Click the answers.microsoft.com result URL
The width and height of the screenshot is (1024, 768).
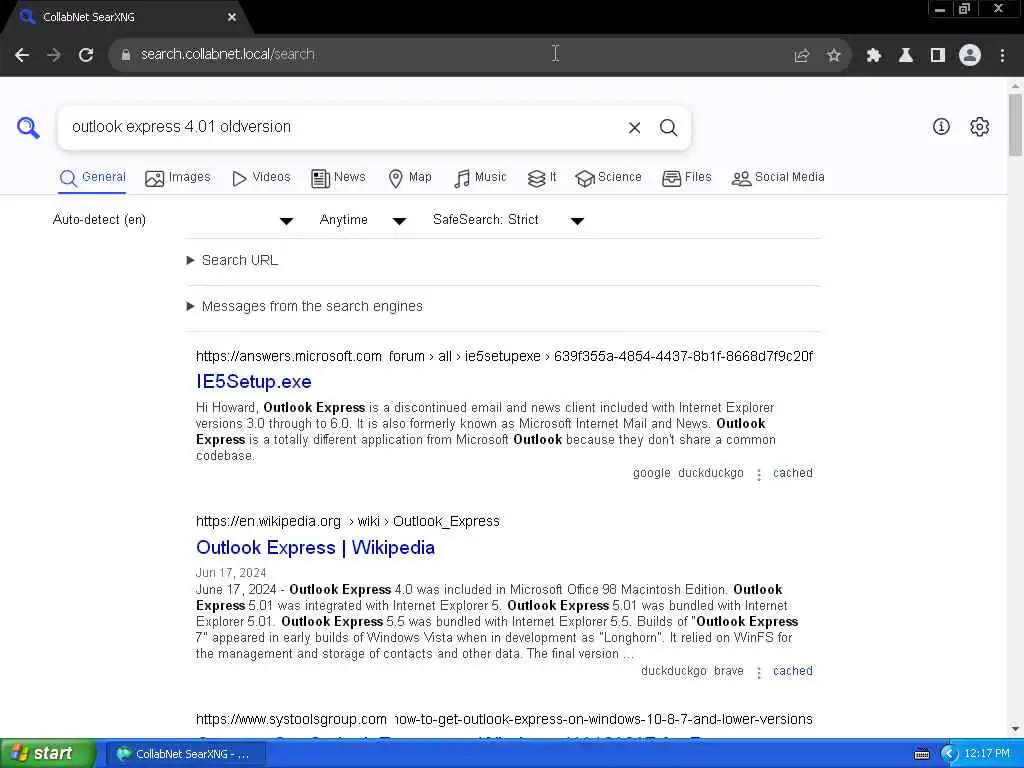click(504, 357)
